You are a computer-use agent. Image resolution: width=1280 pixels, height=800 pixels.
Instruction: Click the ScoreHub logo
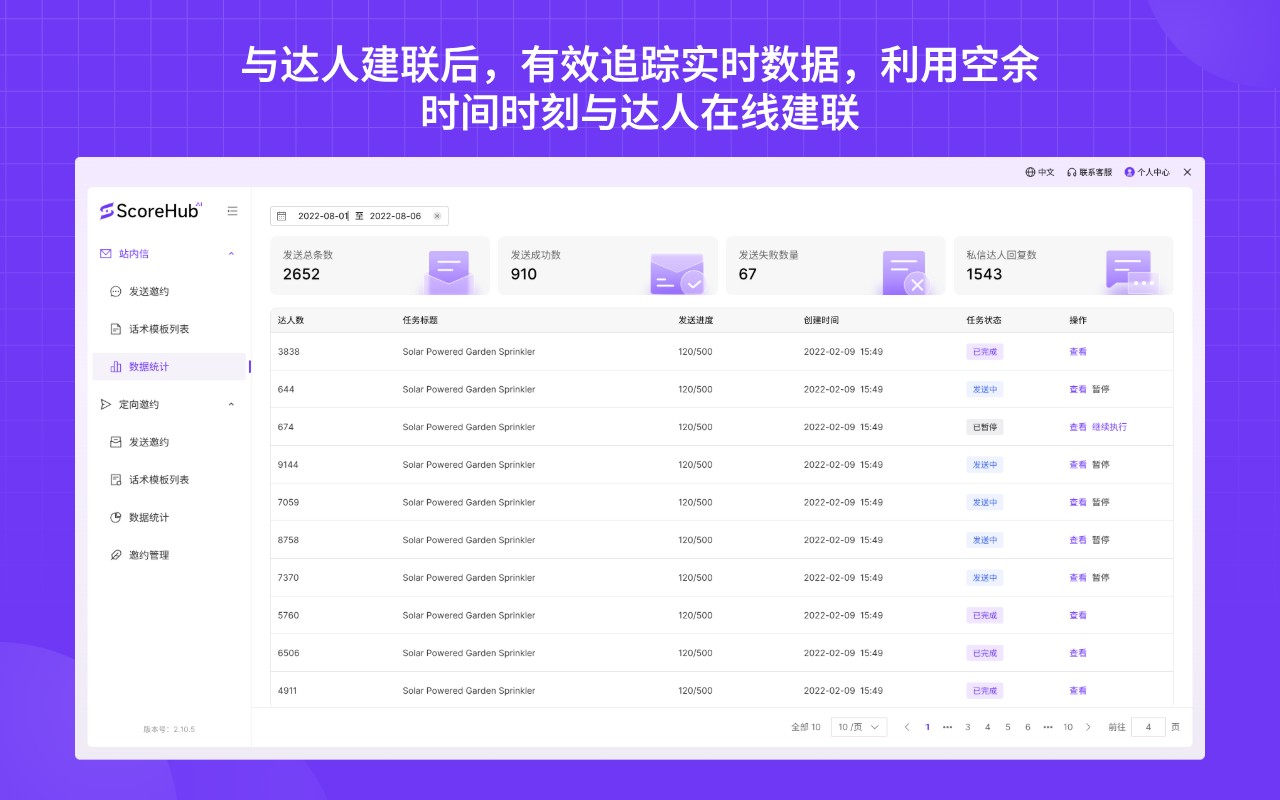[x=151, y=210]
